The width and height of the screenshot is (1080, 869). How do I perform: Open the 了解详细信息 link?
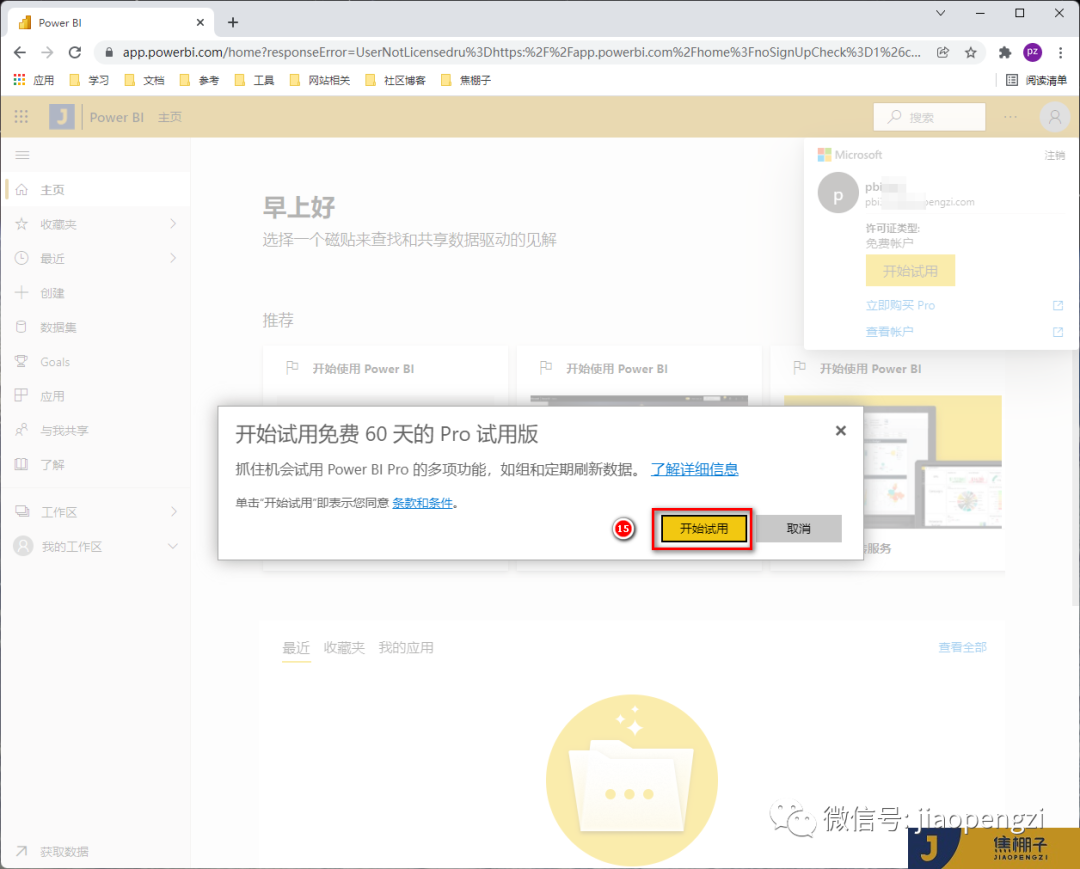point(694,470)
